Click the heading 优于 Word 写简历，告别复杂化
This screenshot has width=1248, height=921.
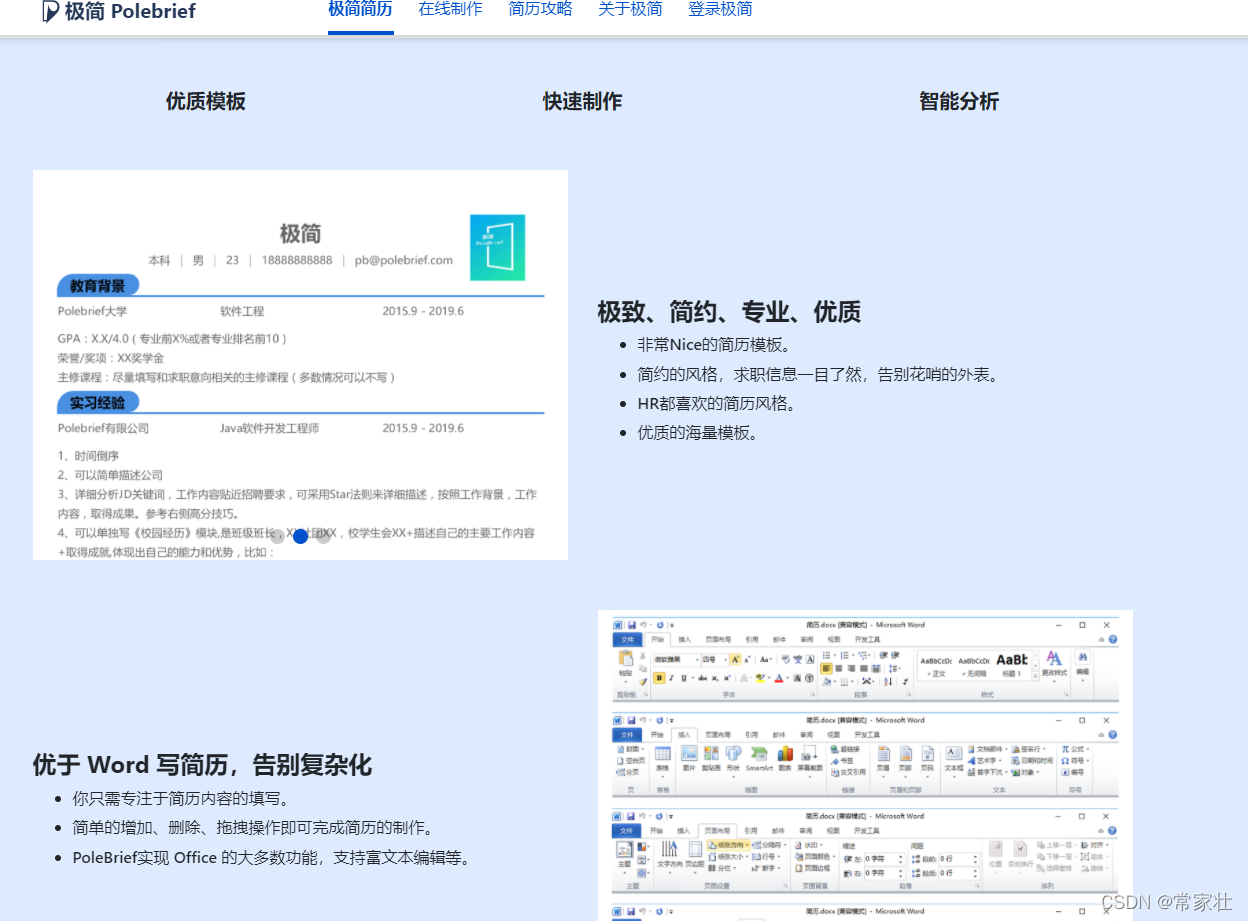[202, 765]
